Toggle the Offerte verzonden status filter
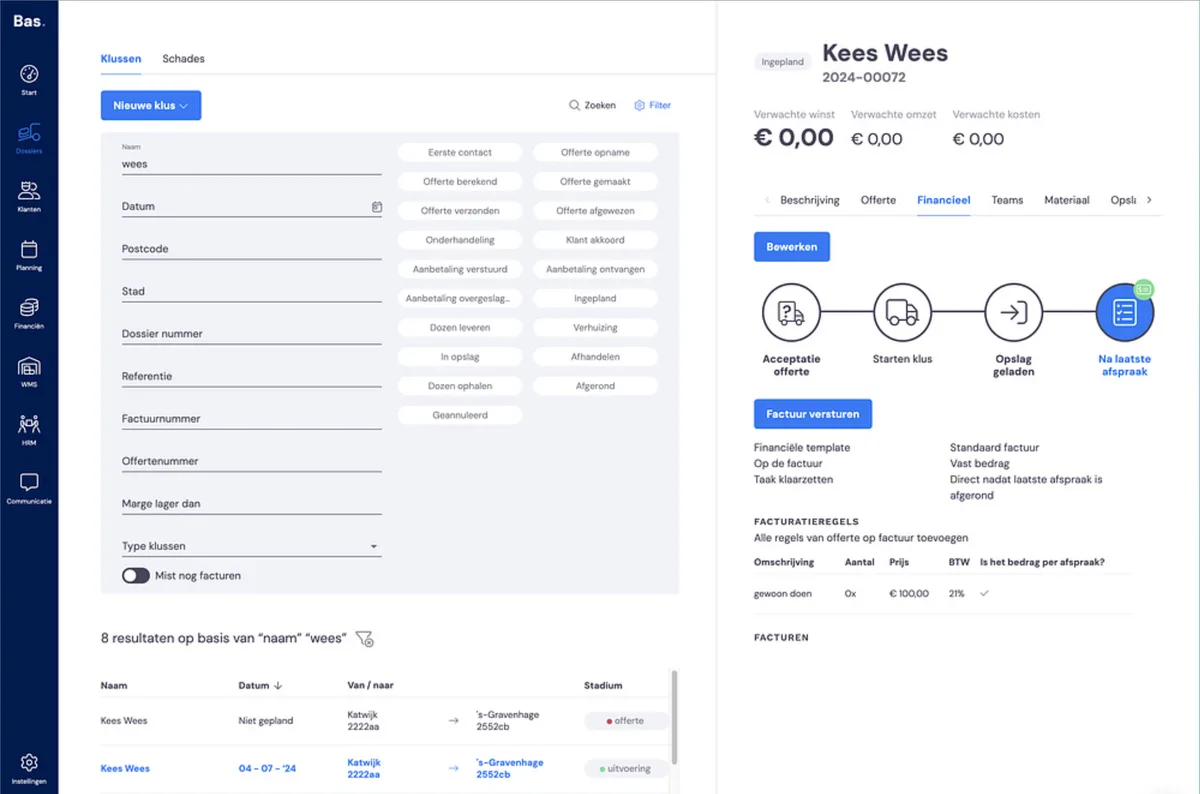The height and width of the screenshot is (794, 1200). coord(460,211)
